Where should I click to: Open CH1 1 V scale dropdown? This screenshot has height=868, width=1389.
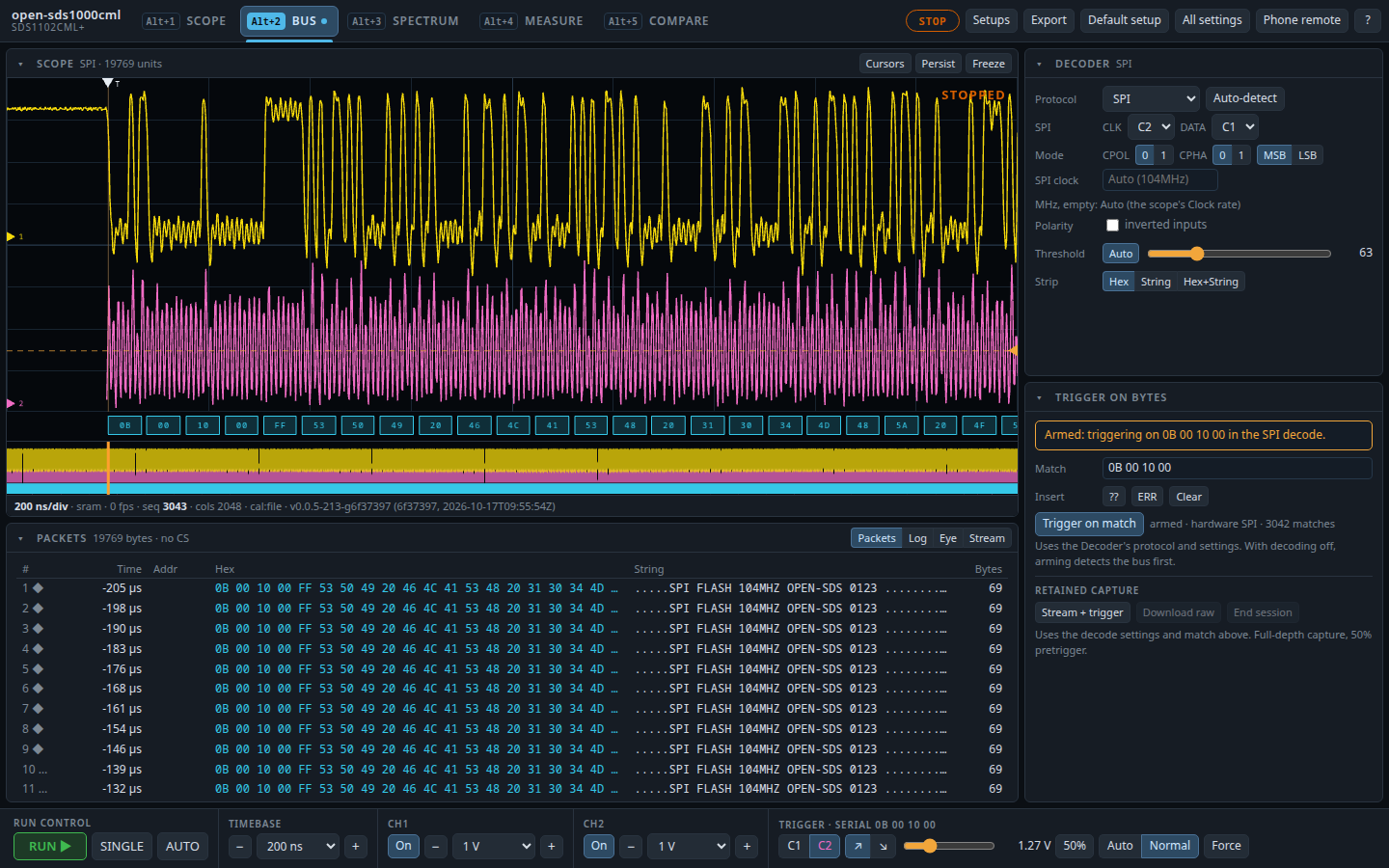click(x=495, y=846)
